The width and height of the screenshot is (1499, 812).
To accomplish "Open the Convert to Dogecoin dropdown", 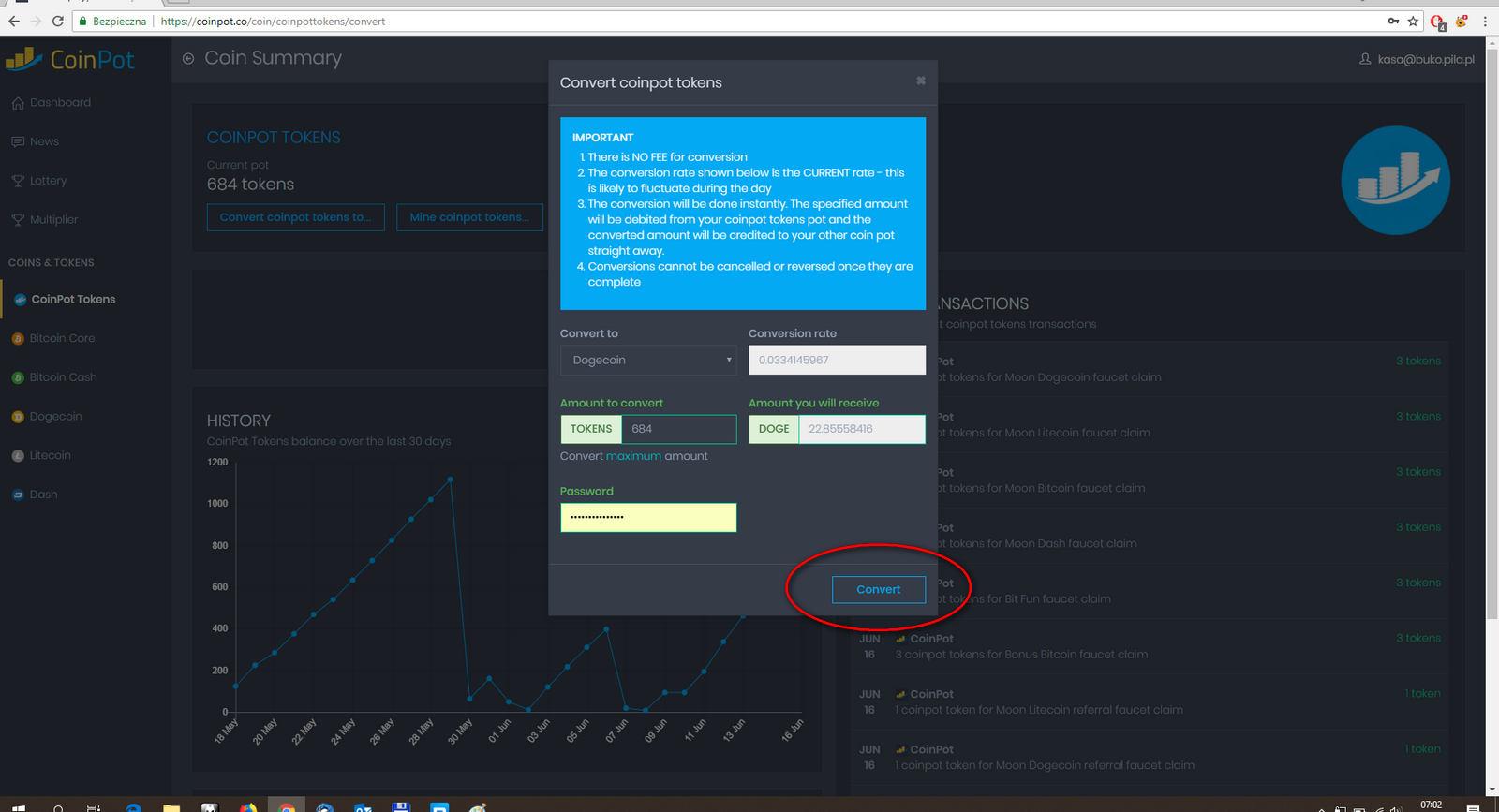I will point(648,361).
